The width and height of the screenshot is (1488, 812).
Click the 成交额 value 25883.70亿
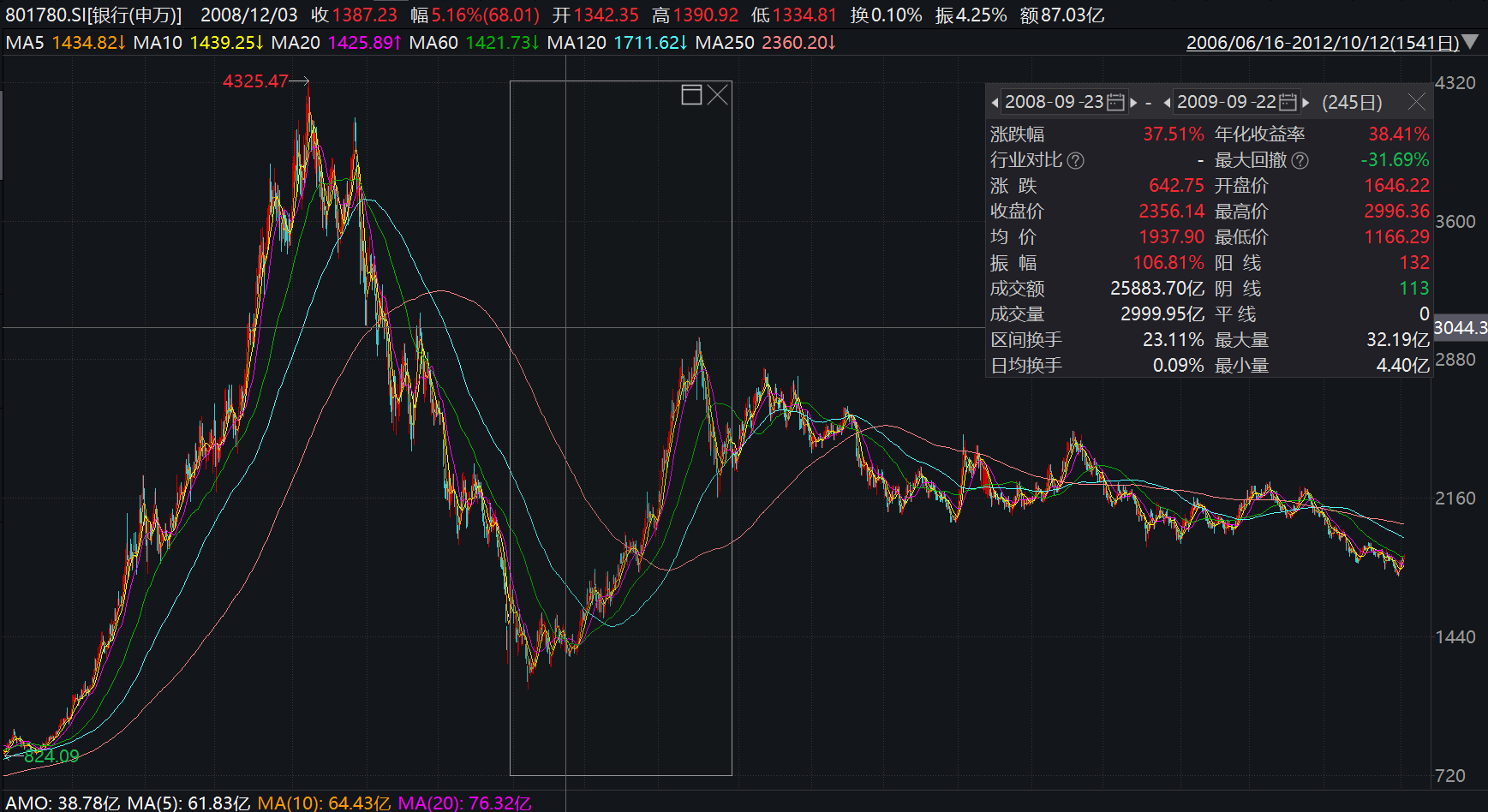1157,289
